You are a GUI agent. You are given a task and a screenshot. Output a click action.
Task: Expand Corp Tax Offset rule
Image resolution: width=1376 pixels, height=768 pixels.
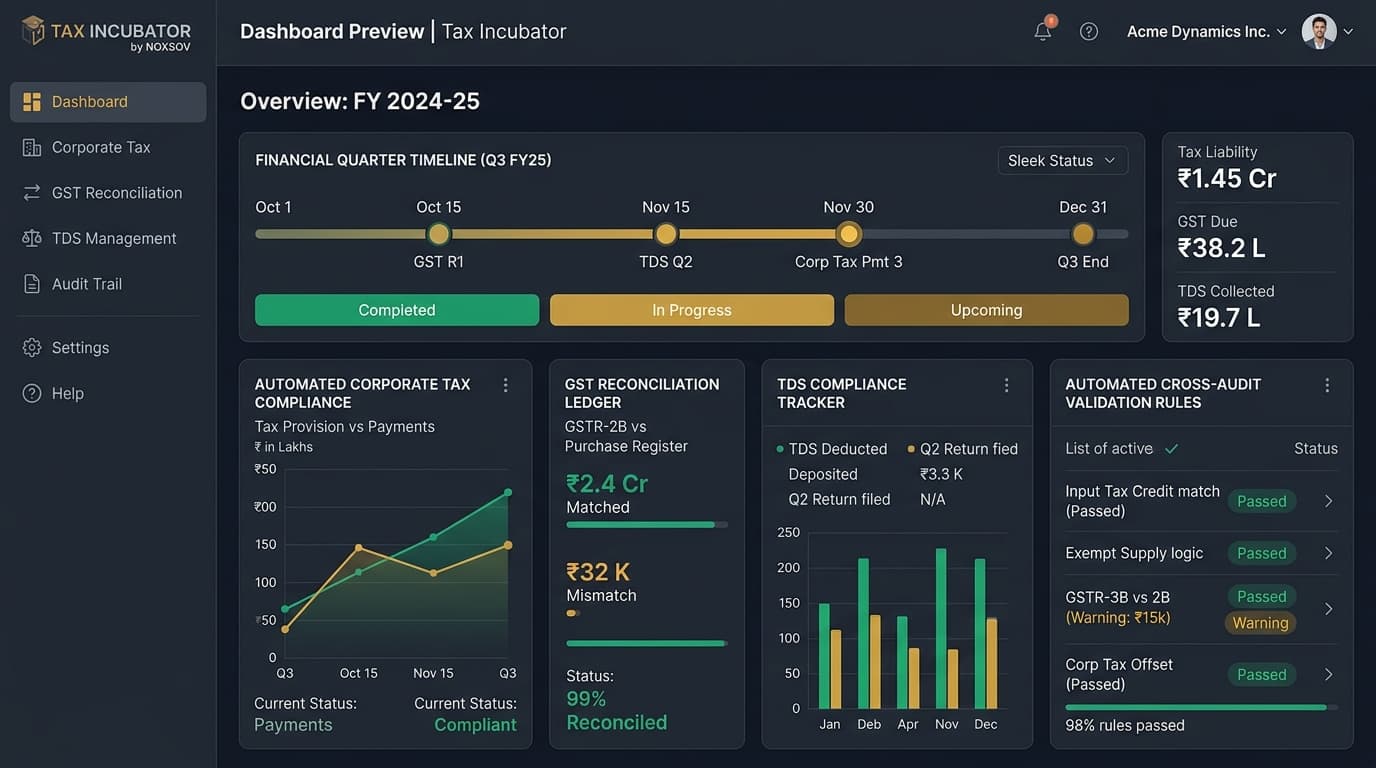coord(1329,675)
